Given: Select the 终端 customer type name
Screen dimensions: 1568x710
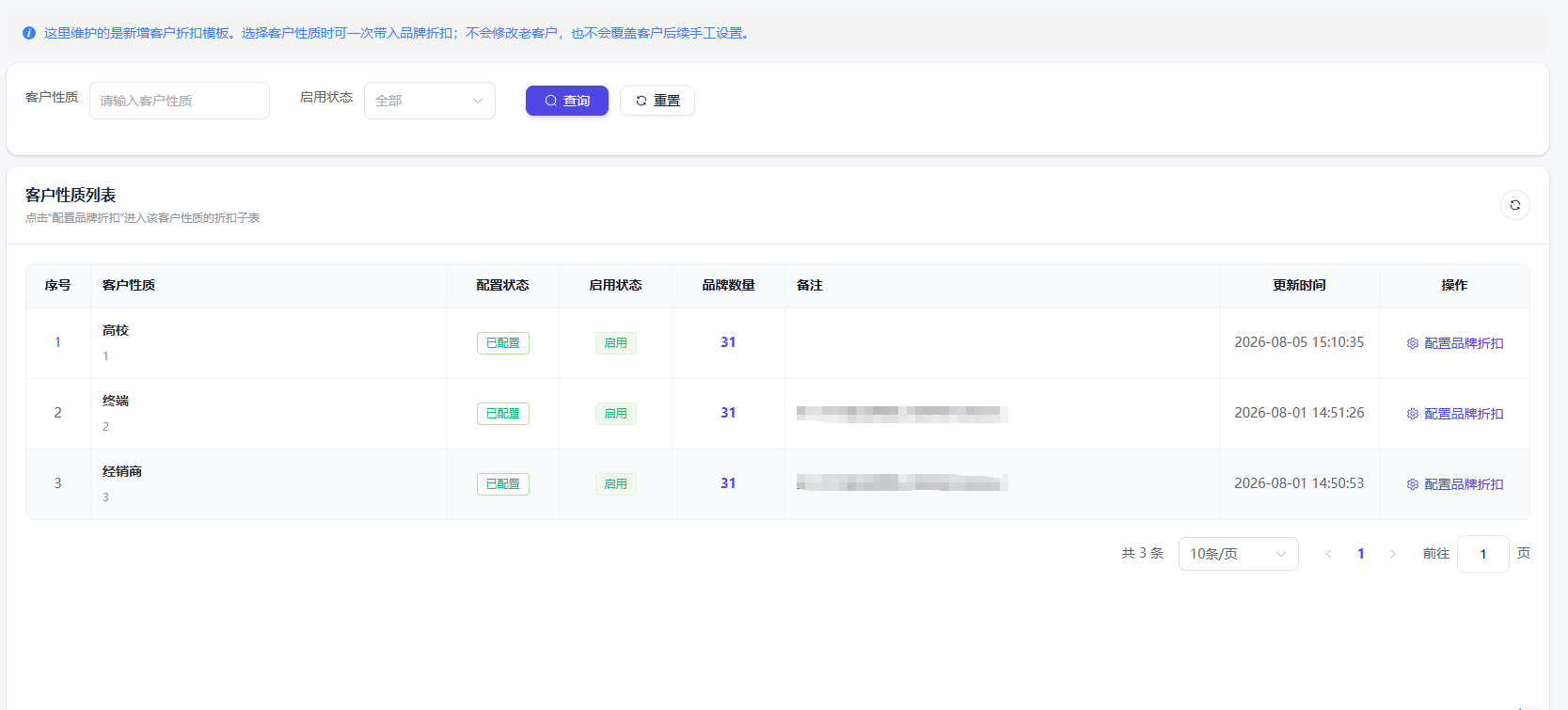Looking at the screenshot, I should click(x=116, y=401).
